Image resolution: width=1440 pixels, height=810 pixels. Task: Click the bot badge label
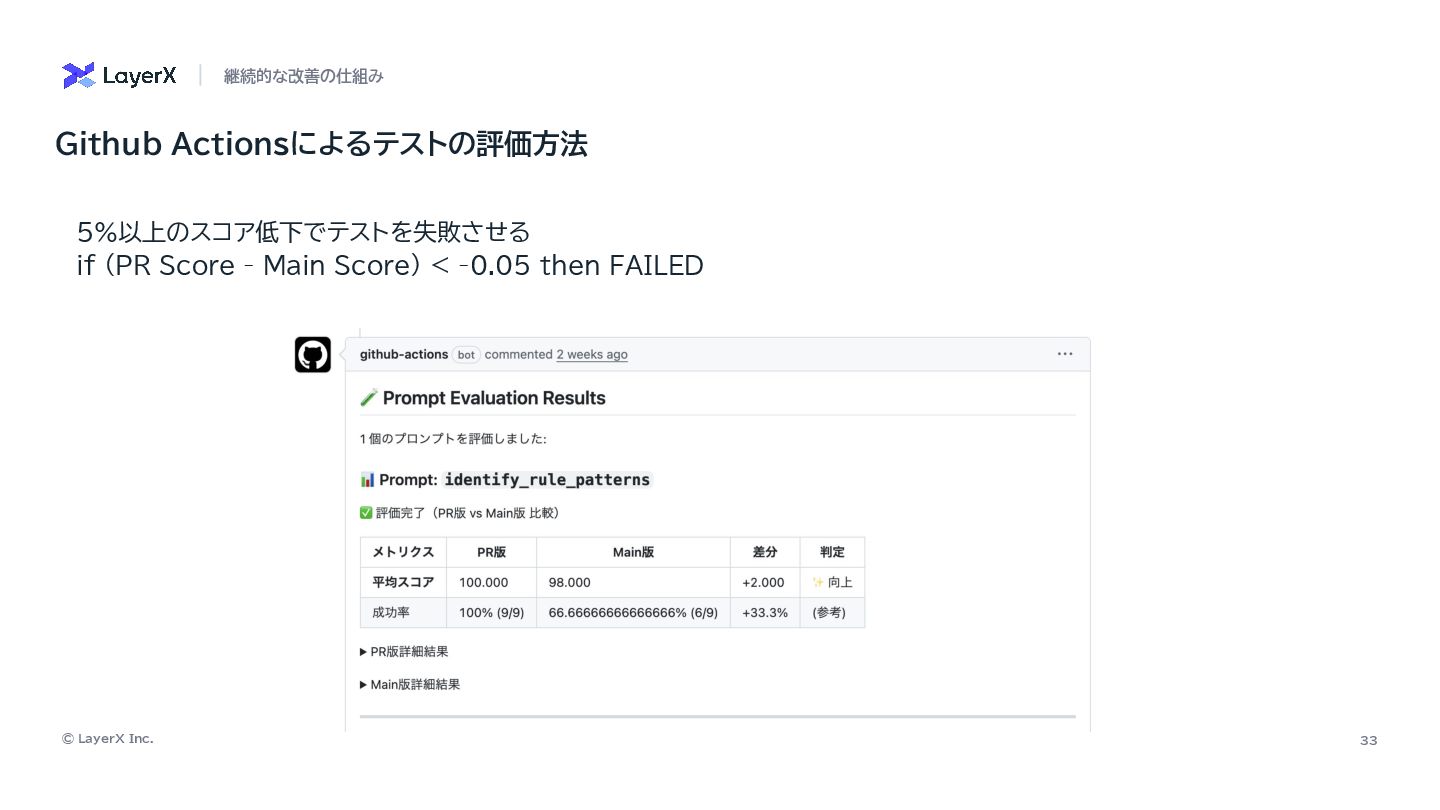466,355
